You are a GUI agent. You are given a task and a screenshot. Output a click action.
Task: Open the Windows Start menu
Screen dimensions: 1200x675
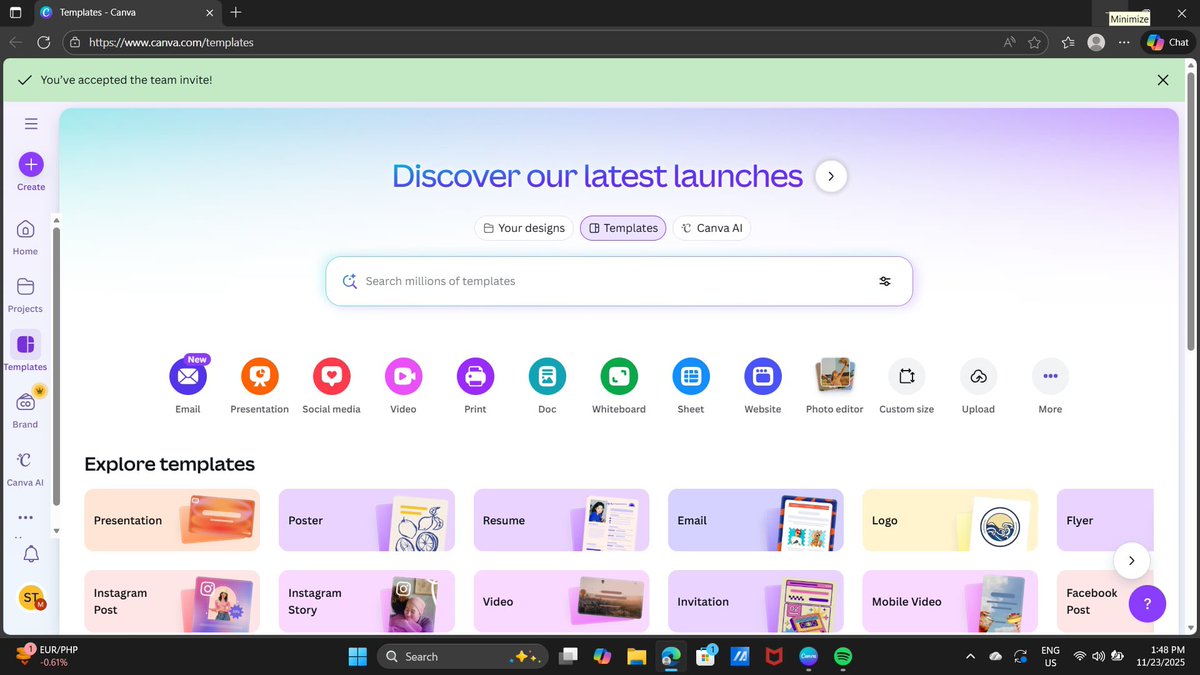coord(357,656)
